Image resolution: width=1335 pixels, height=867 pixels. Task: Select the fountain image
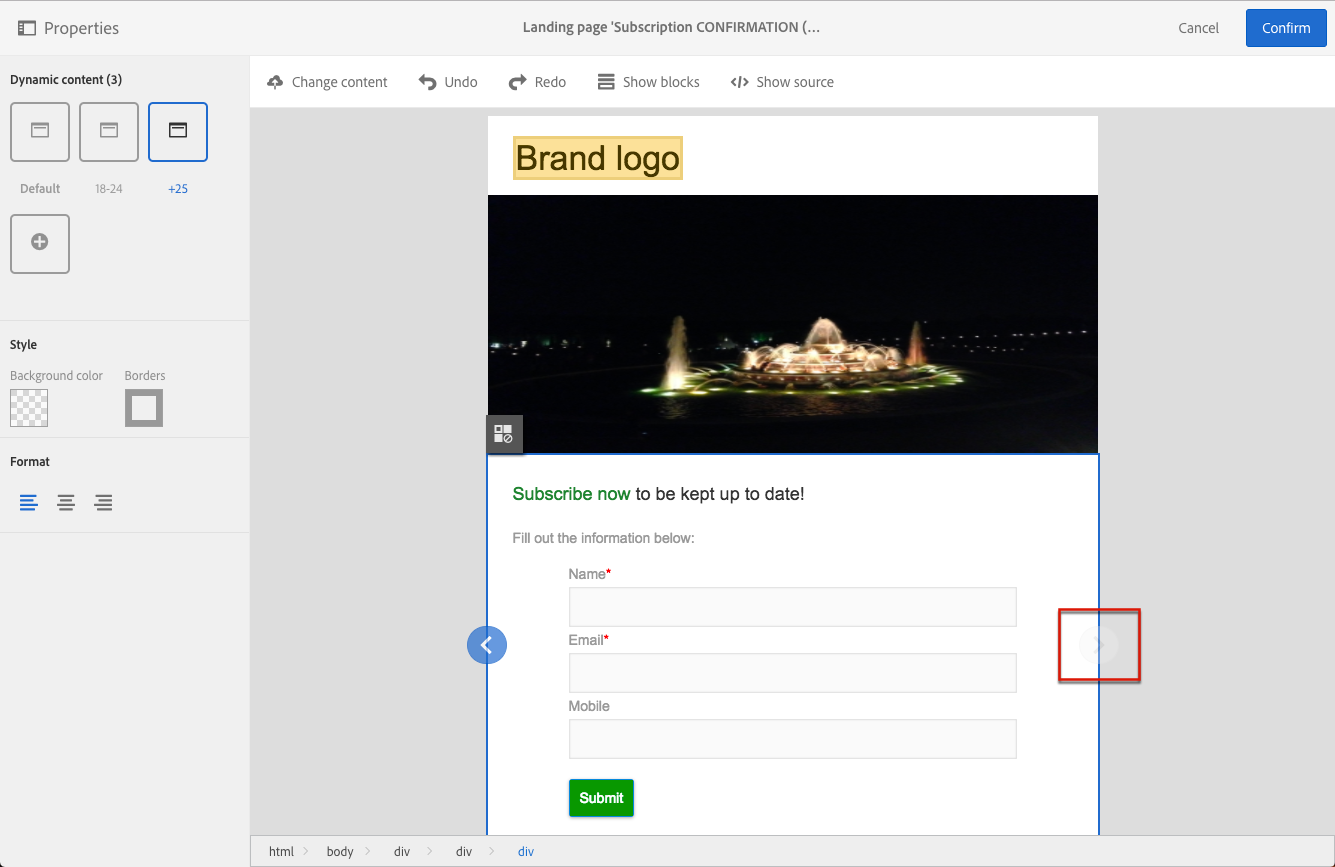[x=793, y=324]
